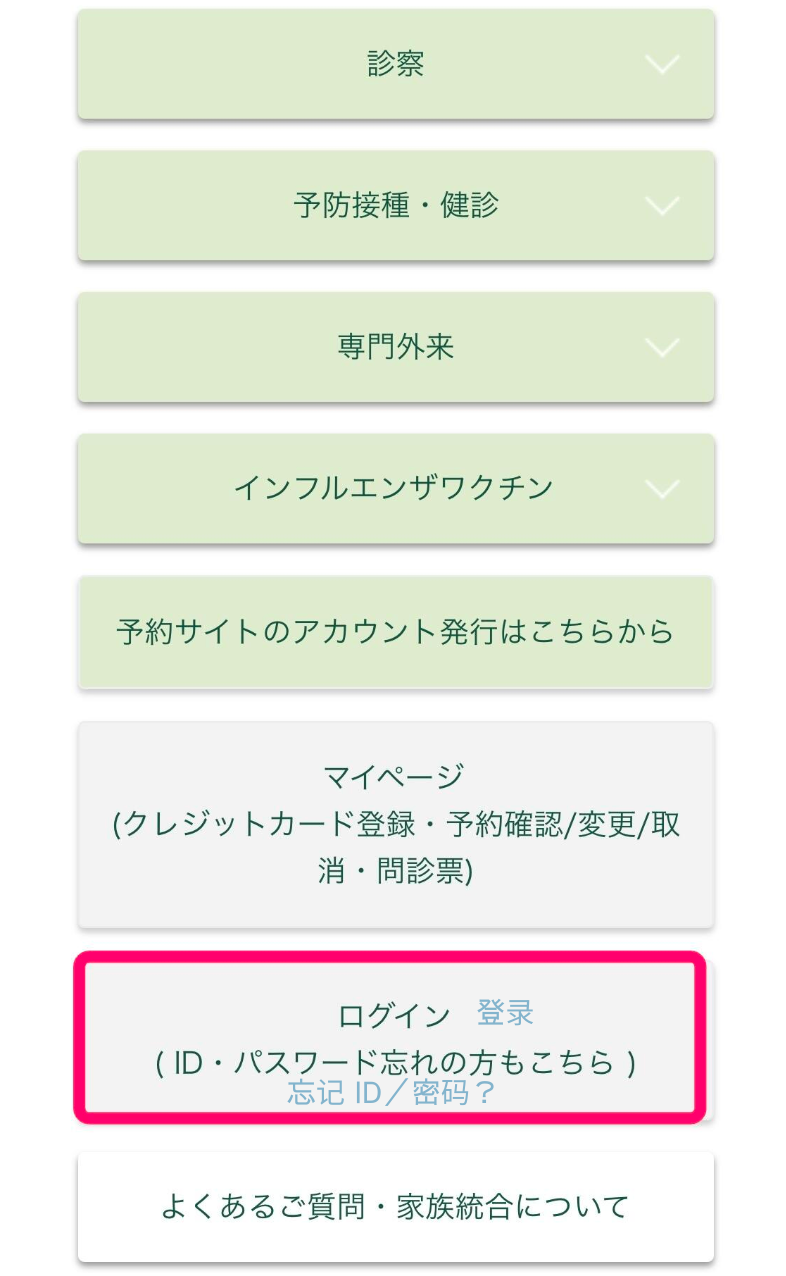
Task: Click the 忘记 ID／密码？ translation text
Action: (392, 1093)
